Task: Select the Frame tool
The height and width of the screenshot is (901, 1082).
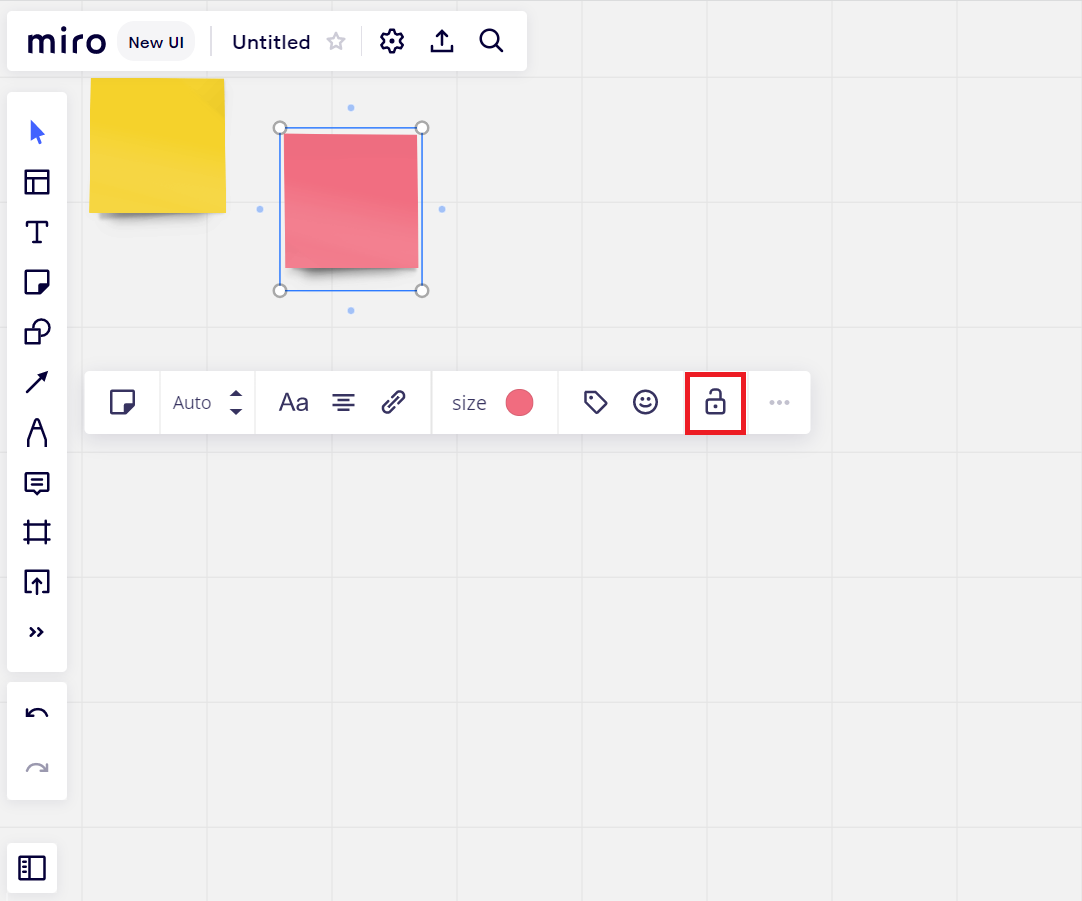Action: [37, 532]
